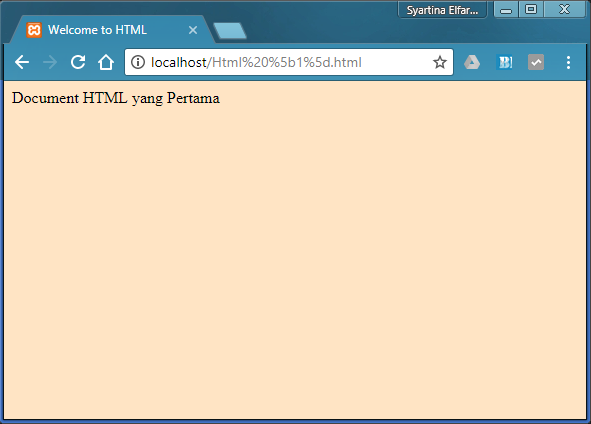Click the Syartina Elfar profile button
The image size is (591, 424).
click(x=442, y=10)
